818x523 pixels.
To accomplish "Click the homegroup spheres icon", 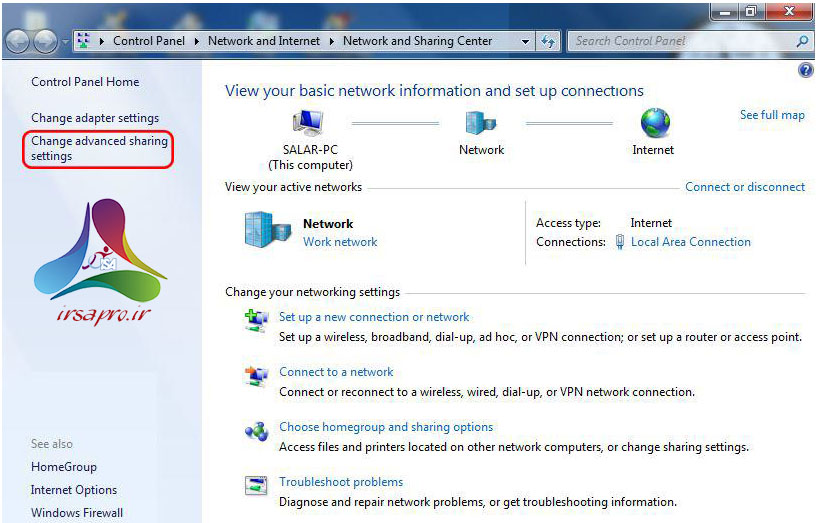I will (x=256, y=431).
